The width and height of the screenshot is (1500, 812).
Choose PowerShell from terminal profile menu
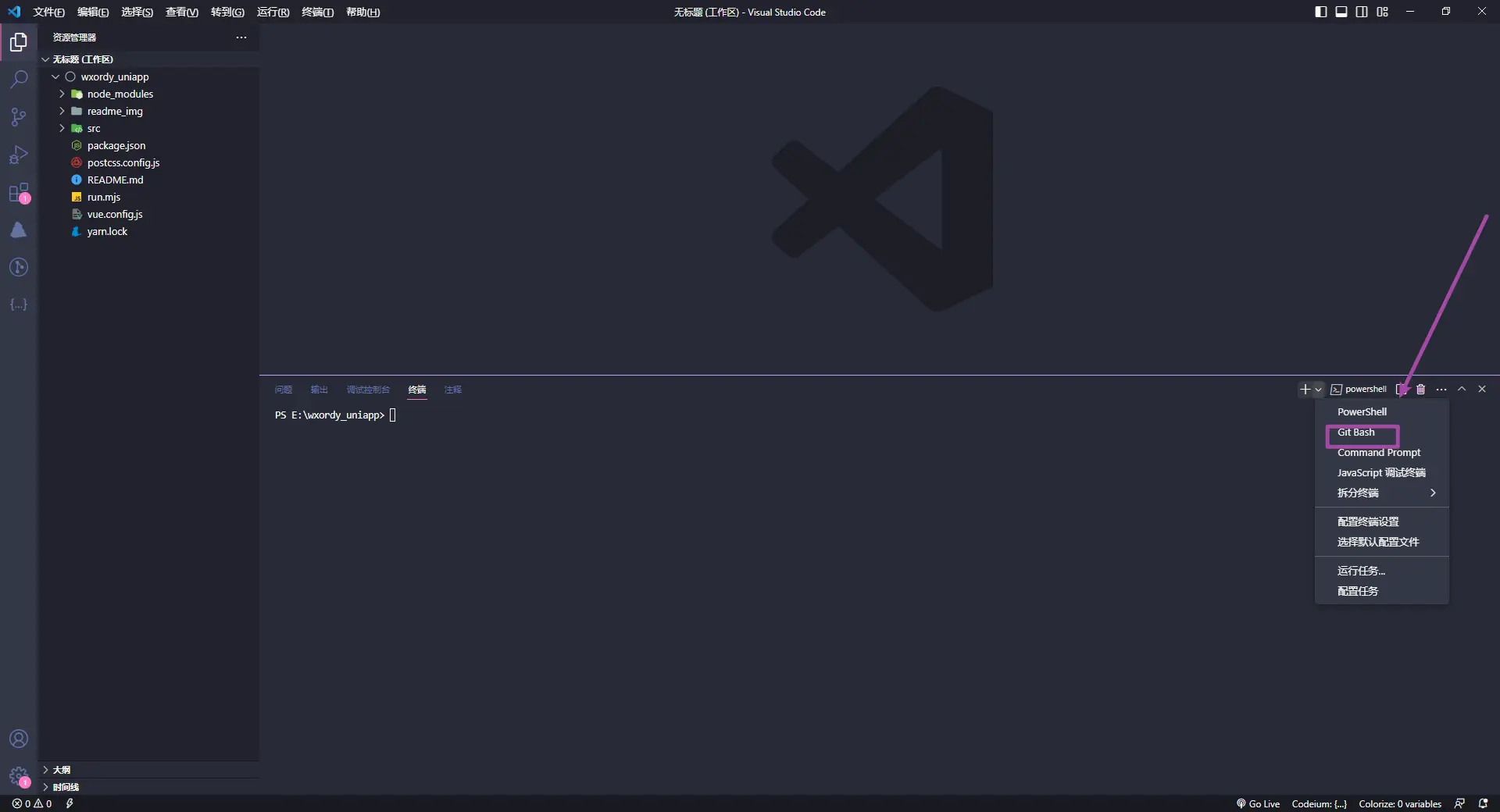tap(1381, 411)
